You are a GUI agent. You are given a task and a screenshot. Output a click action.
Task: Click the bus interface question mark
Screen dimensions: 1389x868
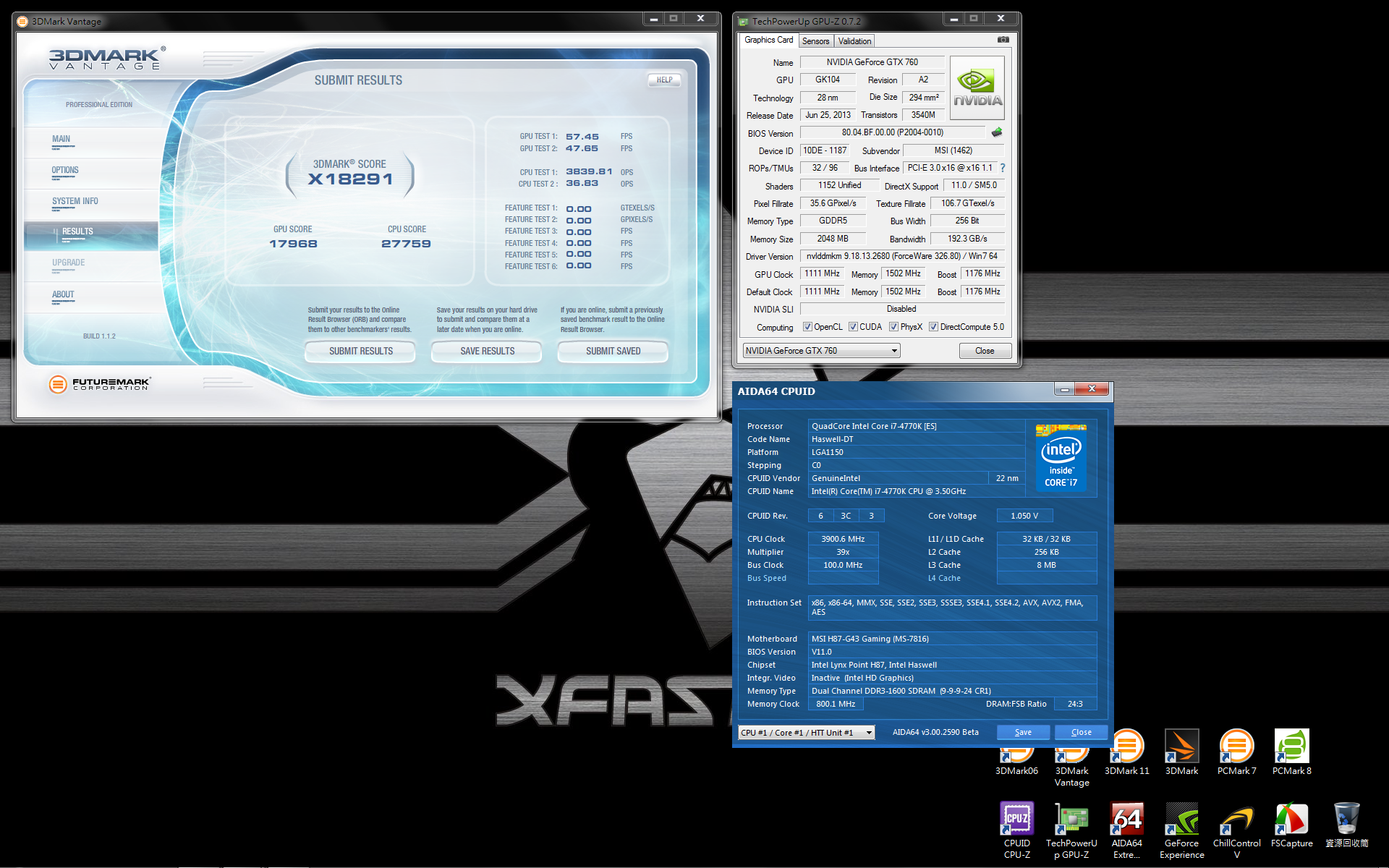click(1003, 168)
